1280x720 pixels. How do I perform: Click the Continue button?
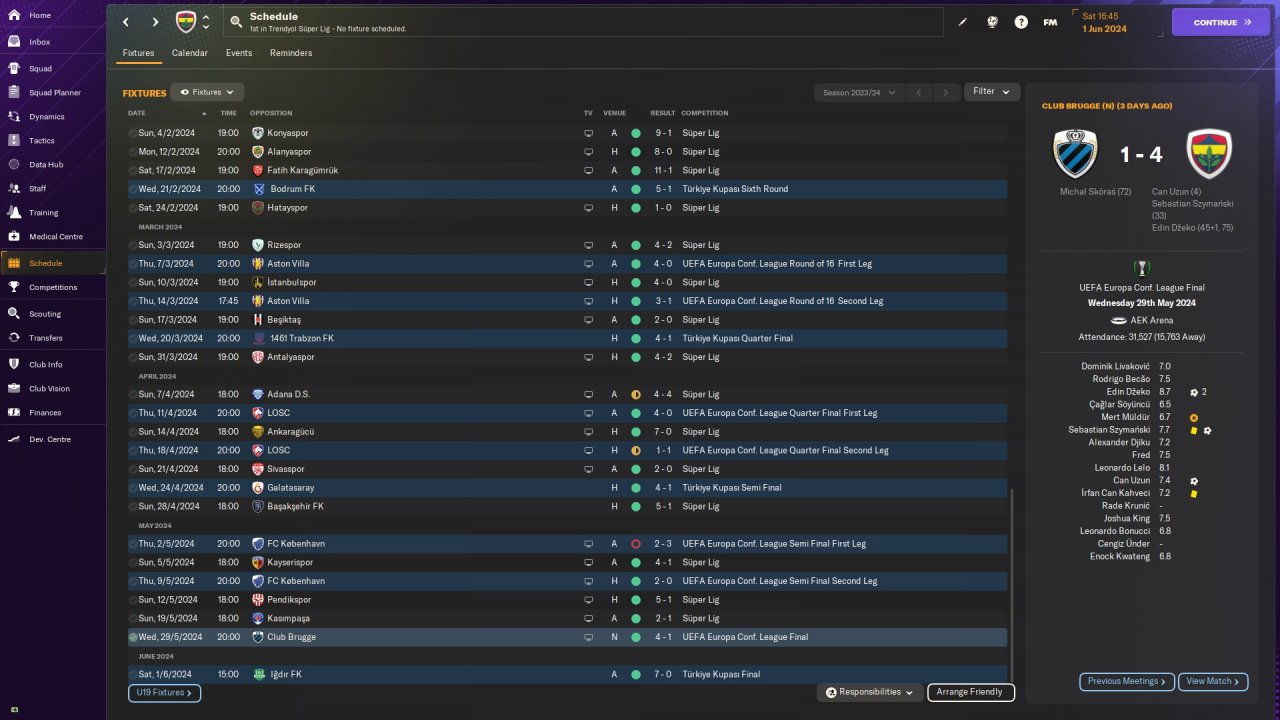[1221, 22]
